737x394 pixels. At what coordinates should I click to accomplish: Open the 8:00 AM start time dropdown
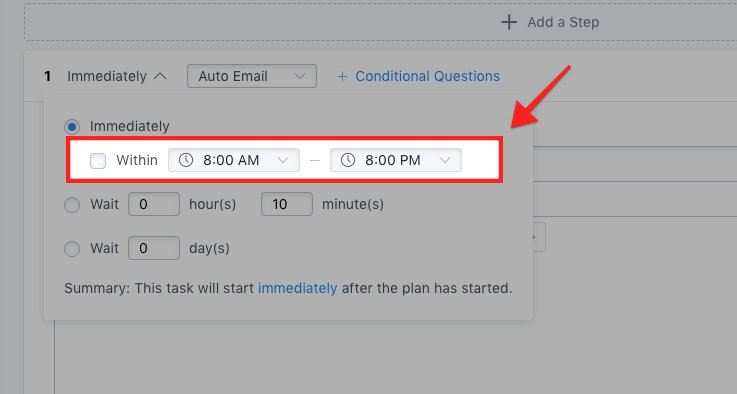(x=234, y=160)
